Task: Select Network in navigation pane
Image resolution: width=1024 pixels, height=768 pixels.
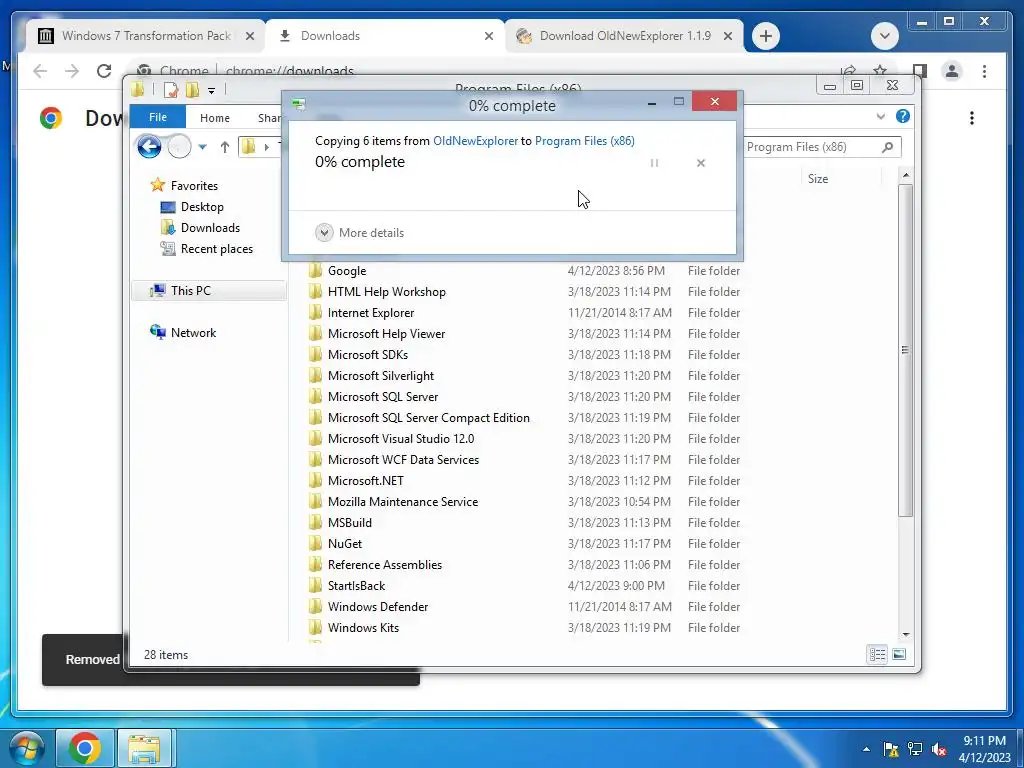Action: coord(193,332)
